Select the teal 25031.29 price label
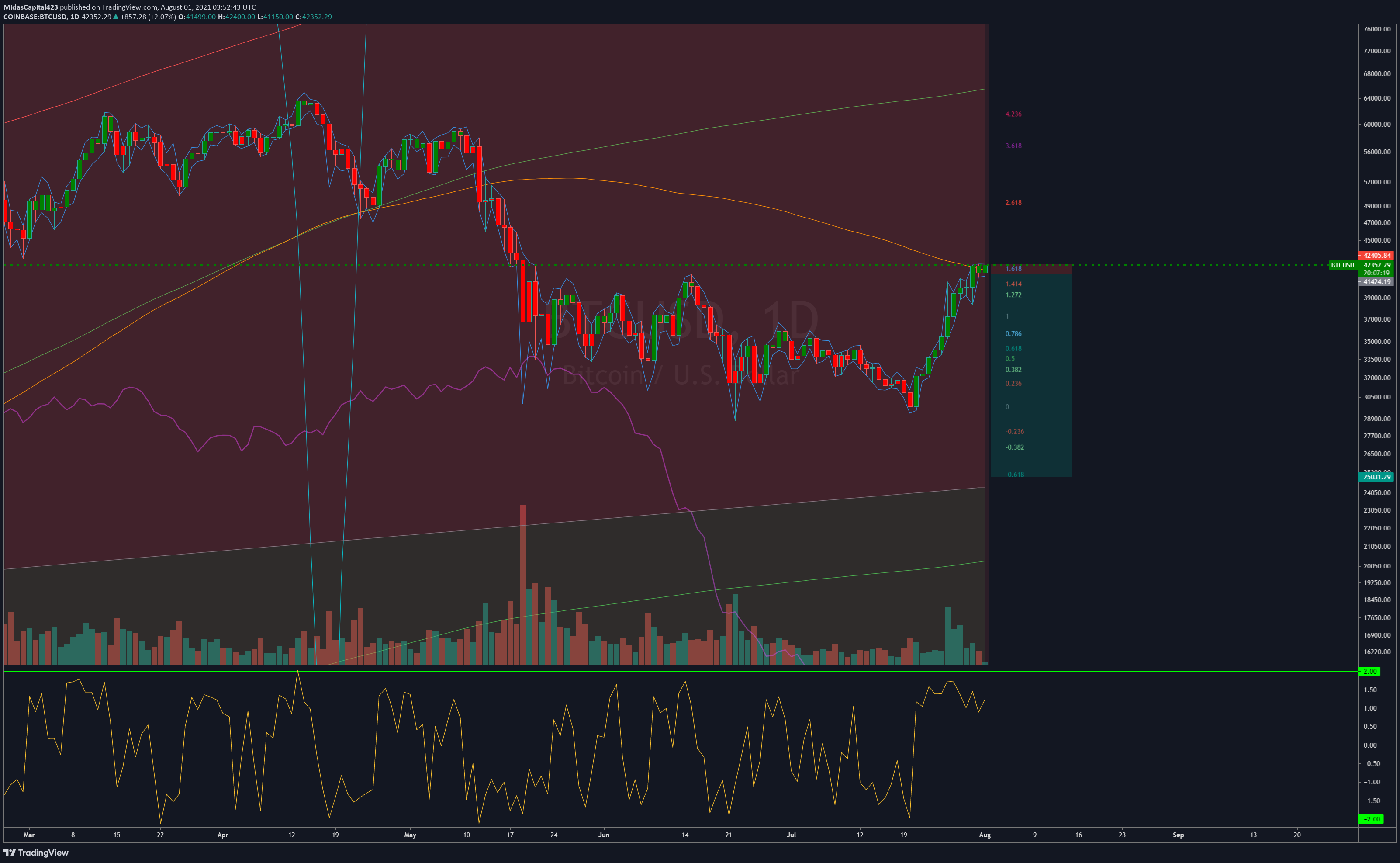1400x863 pixels. pos(1376,477)
